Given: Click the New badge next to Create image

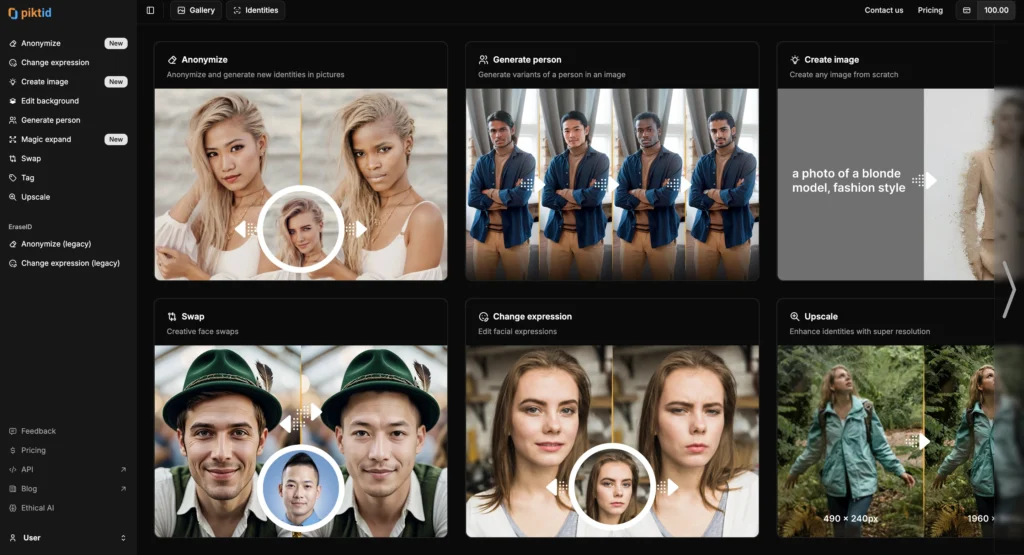Looking at the screenshot, I should pos(116,82).
